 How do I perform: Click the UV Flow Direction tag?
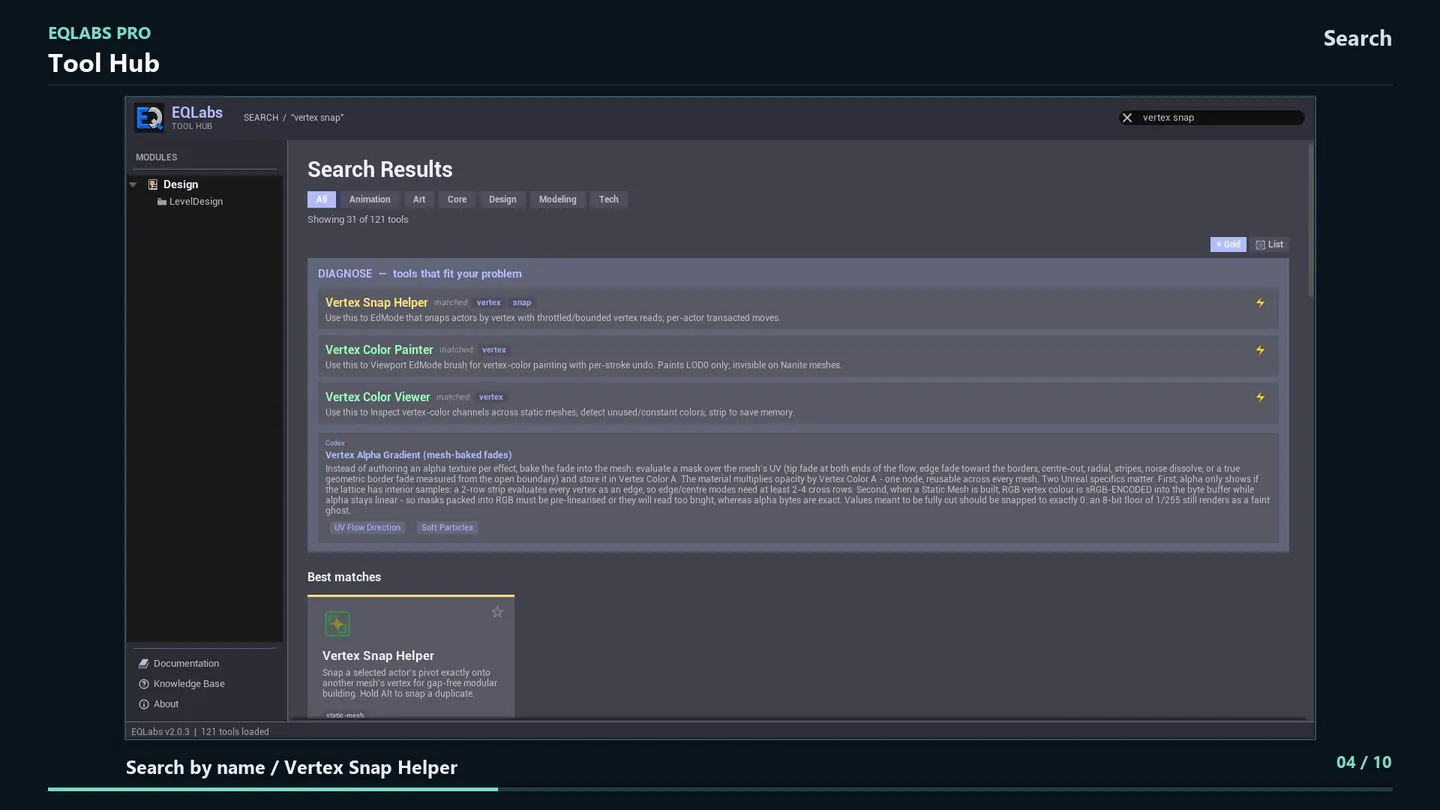367,528
